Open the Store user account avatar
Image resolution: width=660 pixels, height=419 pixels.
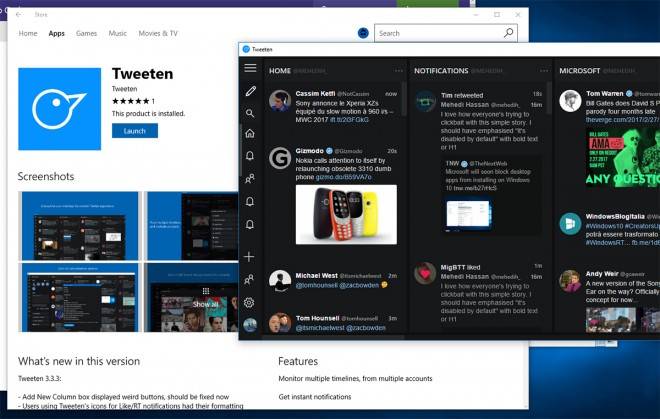click(x=363, y=33)
